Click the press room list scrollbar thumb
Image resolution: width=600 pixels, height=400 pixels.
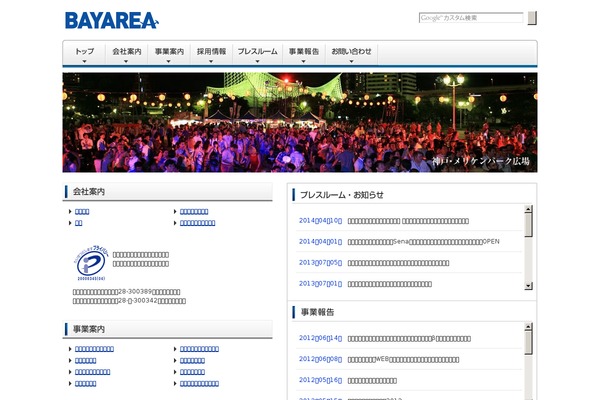click(528, 225)
